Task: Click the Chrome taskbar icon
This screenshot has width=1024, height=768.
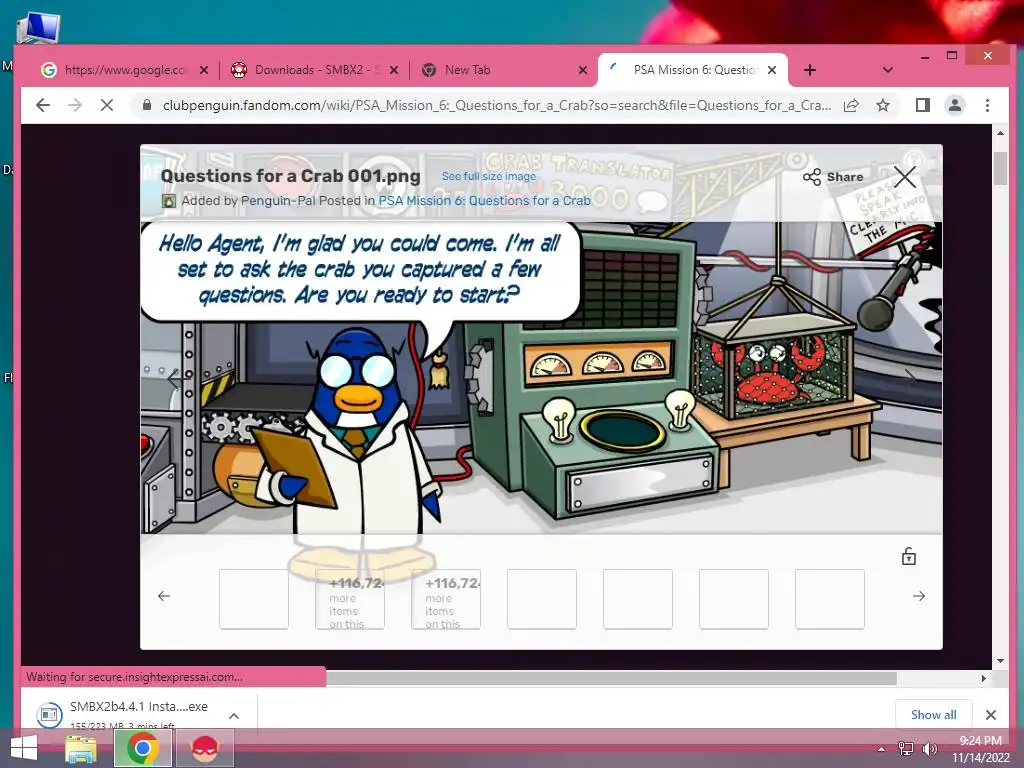Action: pyautogui.click(x=142, y=748)
